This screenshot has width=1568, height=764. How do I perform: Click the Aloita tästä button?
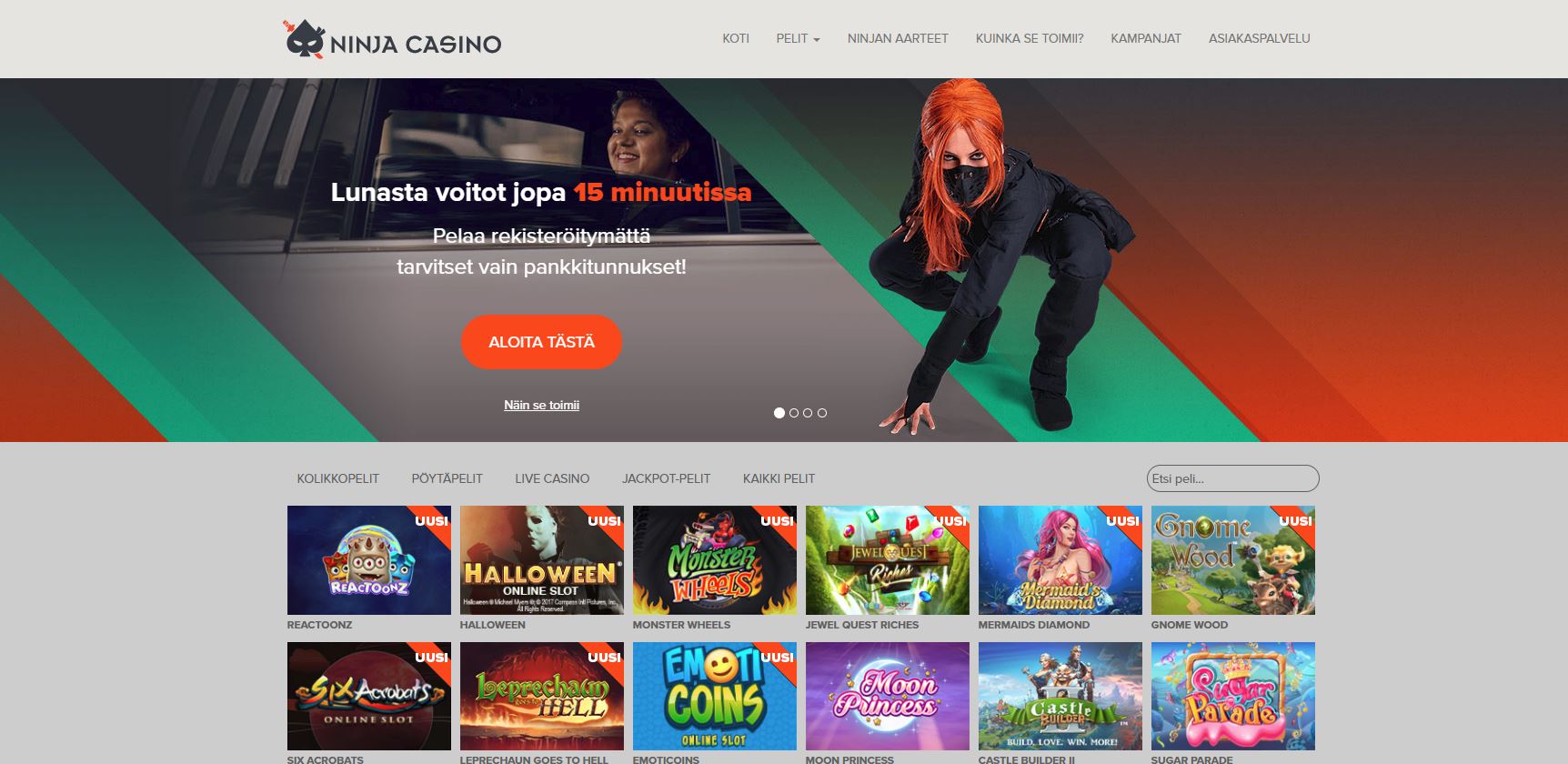pos(541,342)
